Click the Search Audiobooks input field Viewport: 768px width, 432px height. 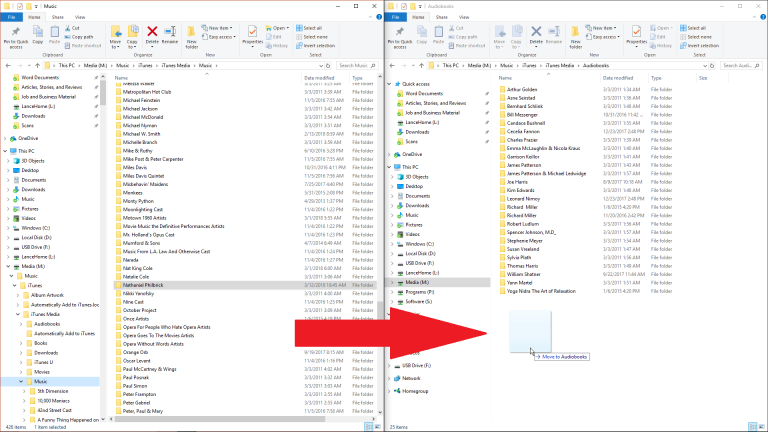pos(741,65)
